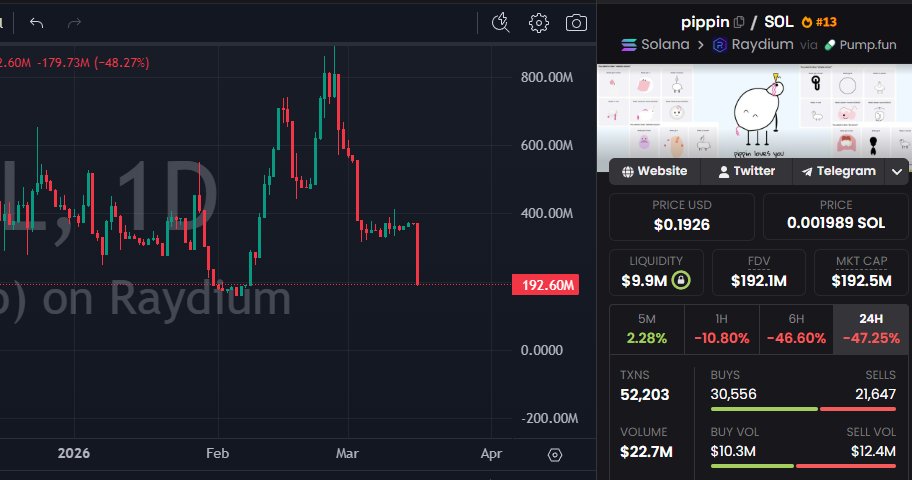Open chart settings gear icon
The image size is (912, 480).
click(539, 22)
